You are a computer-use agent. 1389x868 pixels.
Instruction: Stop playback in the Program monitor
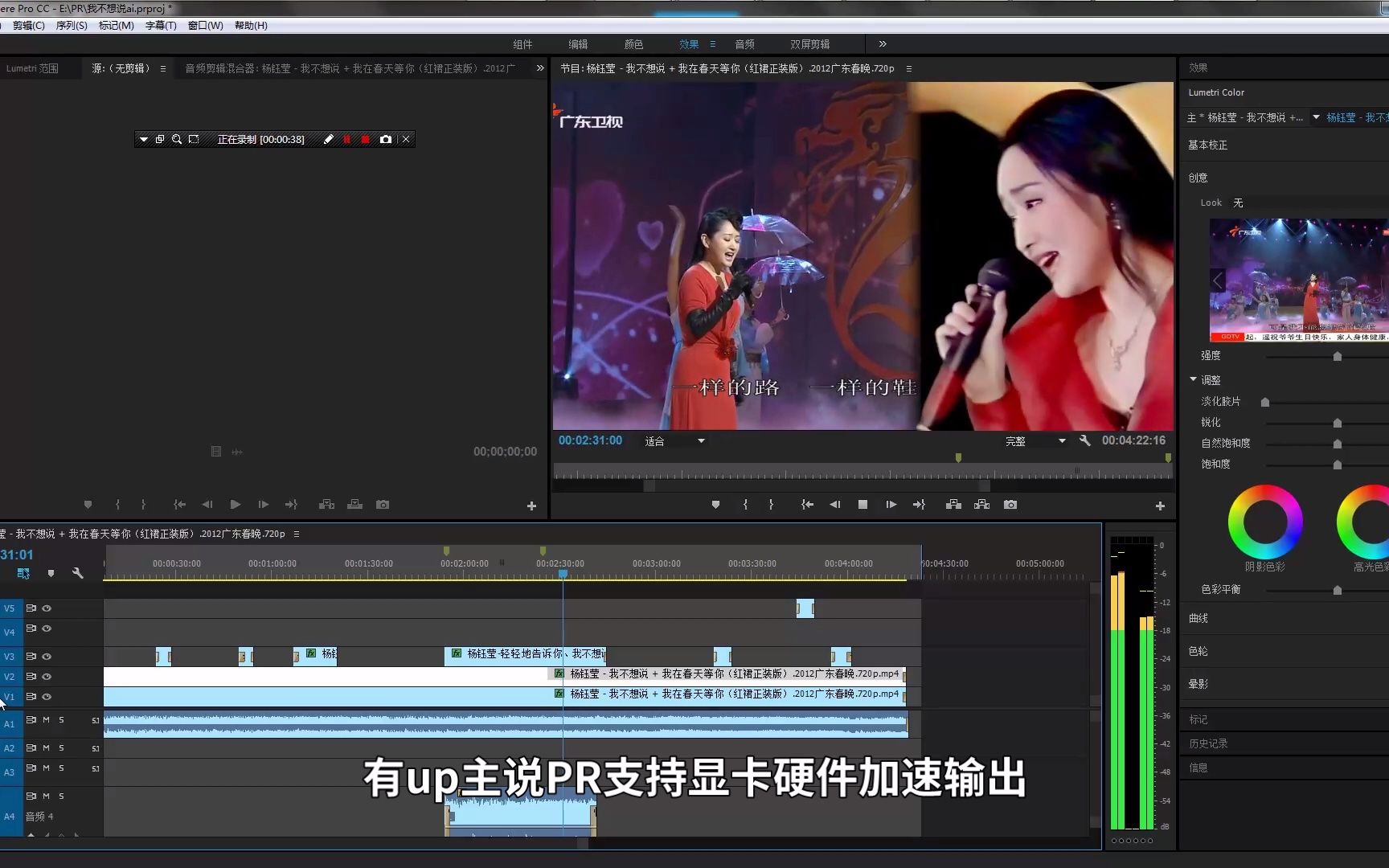pos(862,505)
